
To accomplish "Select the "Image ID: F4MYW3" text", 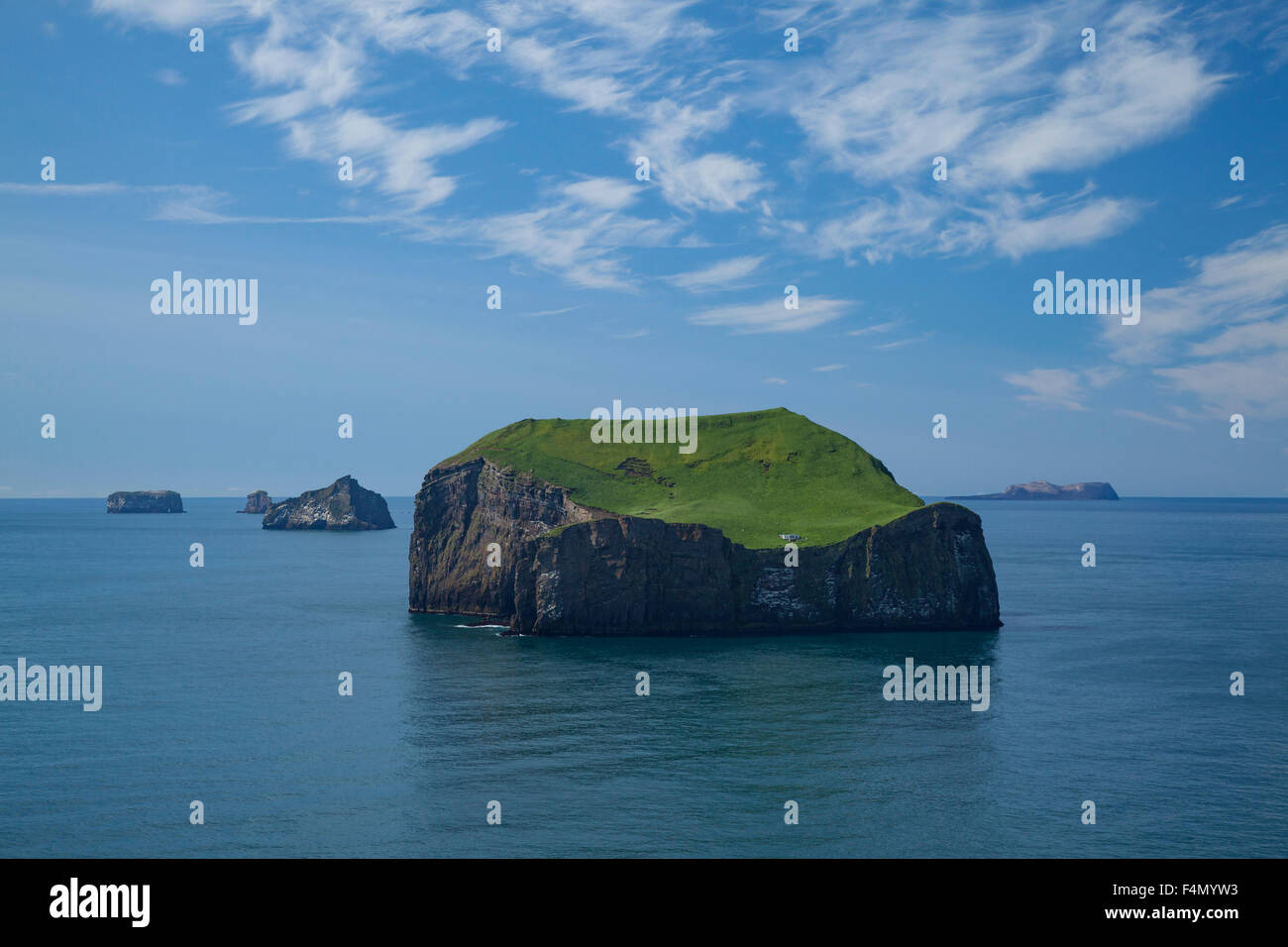I will pyautogui.click(x=1174, y=893).
